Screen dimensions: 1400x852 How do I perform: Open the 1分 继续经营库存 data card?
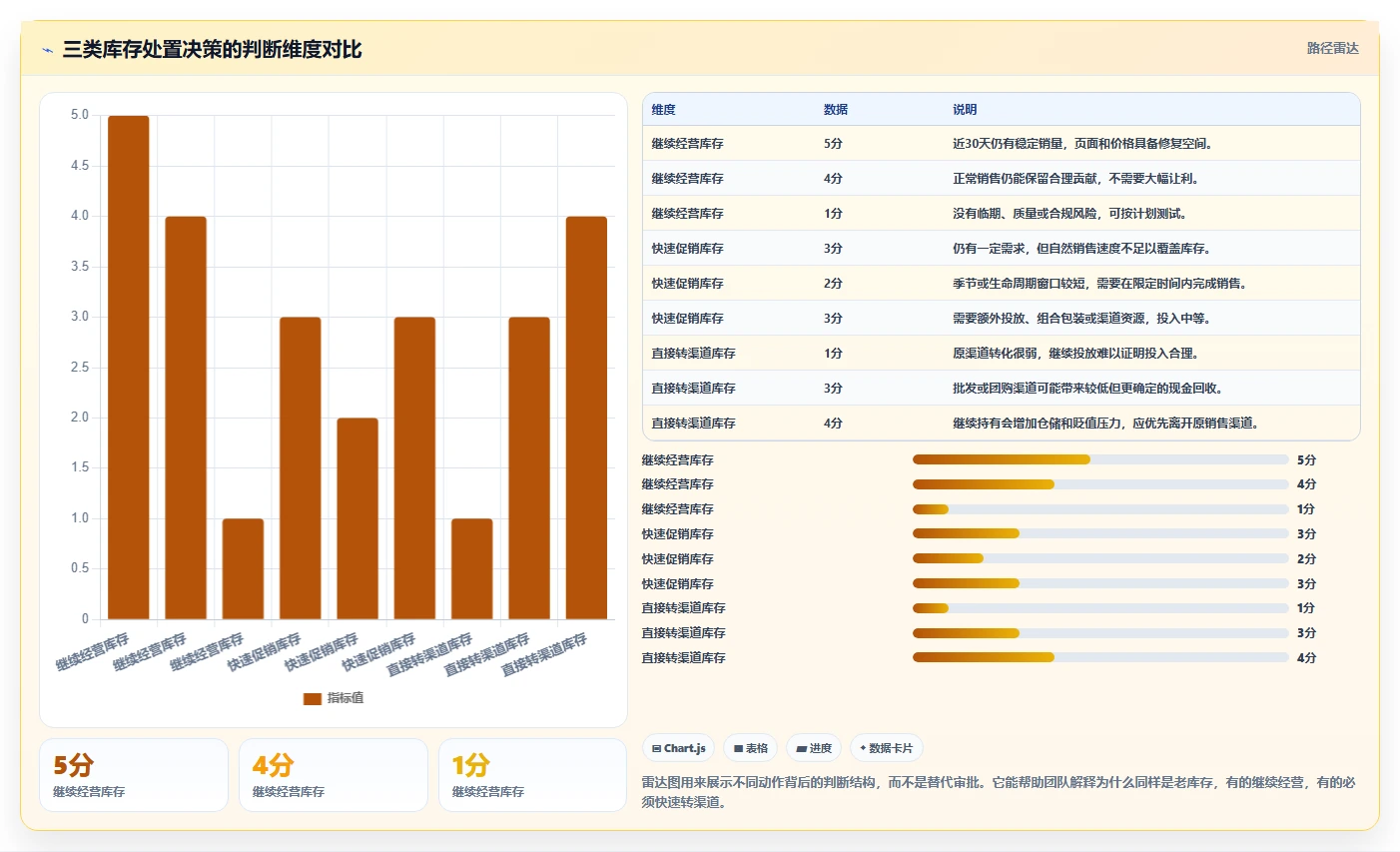(x=533, y=775)
